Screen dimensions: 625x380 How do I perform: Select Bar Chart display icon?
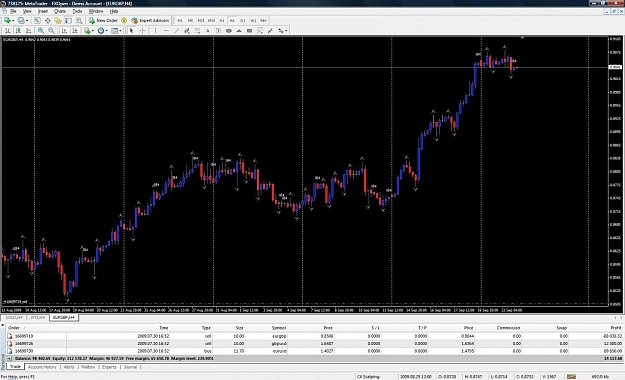8,31
